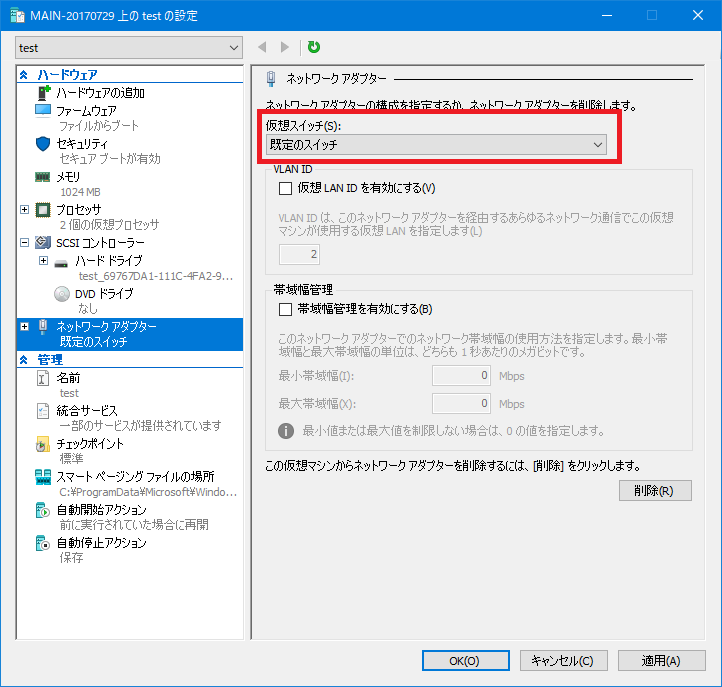
Task: Click the 最大帯域幅 input field
Action: pyautogui.click(x=461, y=404)
